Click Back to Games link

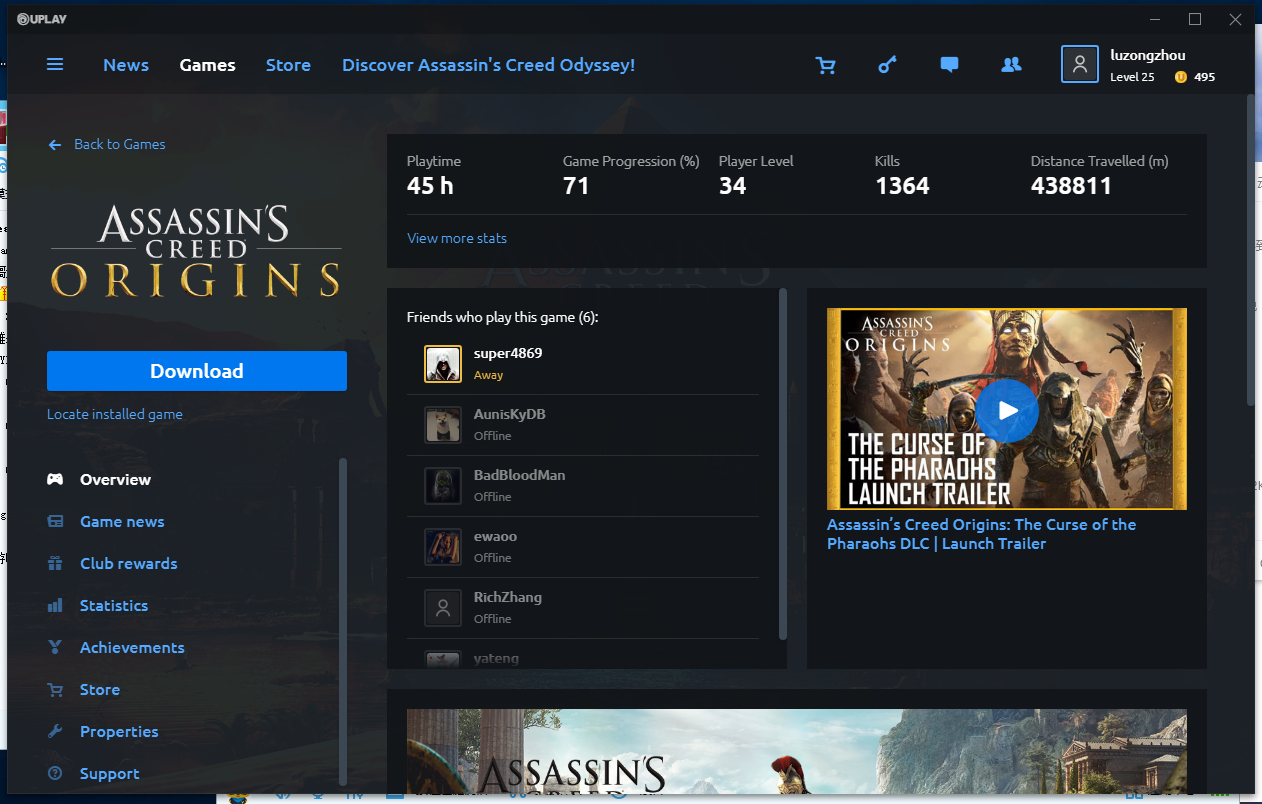(120, 144)
